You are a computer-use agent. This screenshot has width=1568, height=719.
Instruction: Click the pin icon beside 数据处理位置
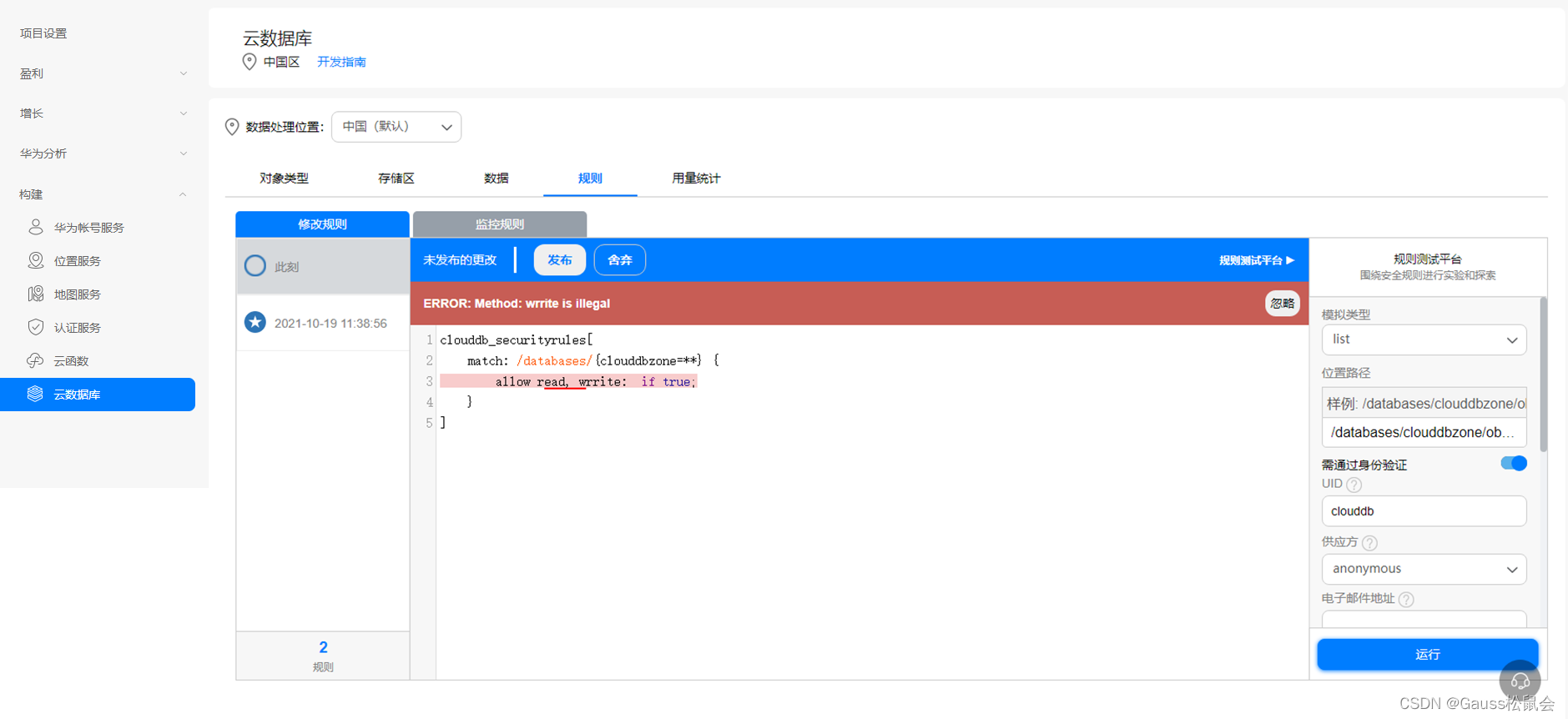point(232,127)
